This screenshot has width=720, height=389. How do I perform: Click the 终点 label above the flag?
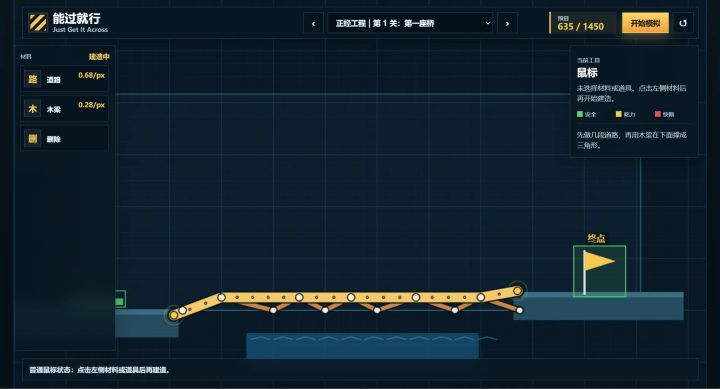pyautogui.click(x=596, y=238)
